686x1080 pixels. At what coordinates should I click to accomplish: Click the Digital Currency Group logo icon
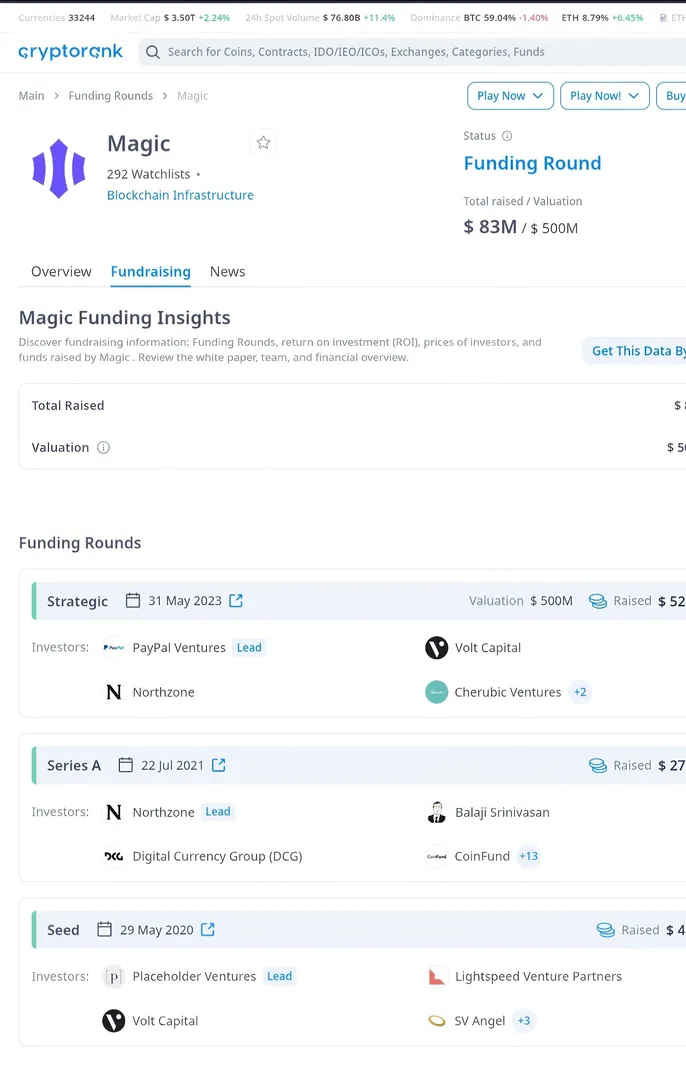point(114,857)
